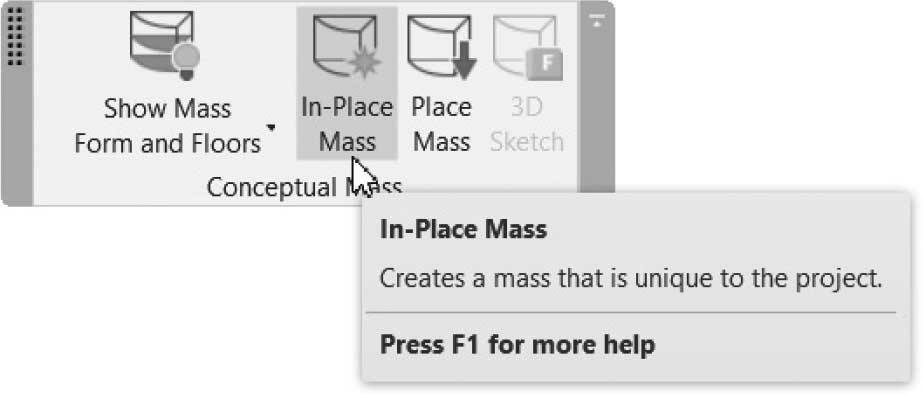Click the gray vertical bar behind the grip dots
The image size is (922, 394).
tap(16, 104)
